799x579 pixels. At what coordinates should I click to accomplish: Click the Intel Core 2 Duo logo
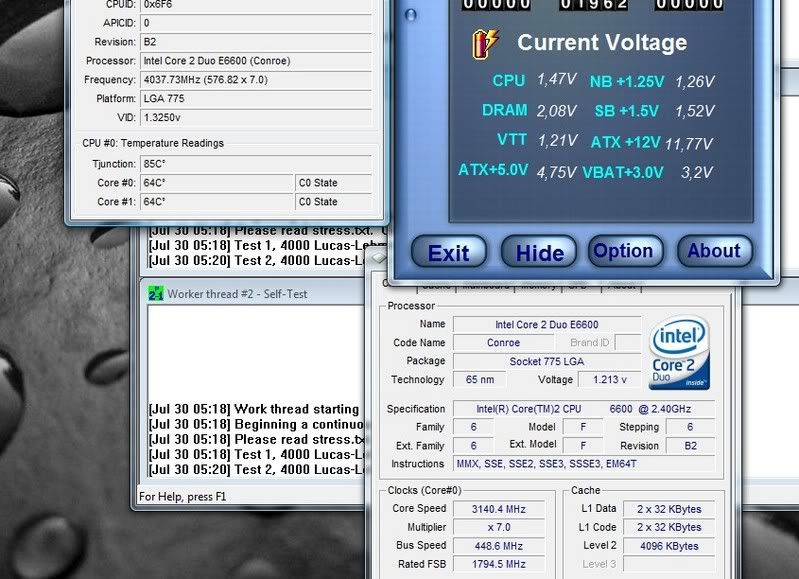click(679, 352)
